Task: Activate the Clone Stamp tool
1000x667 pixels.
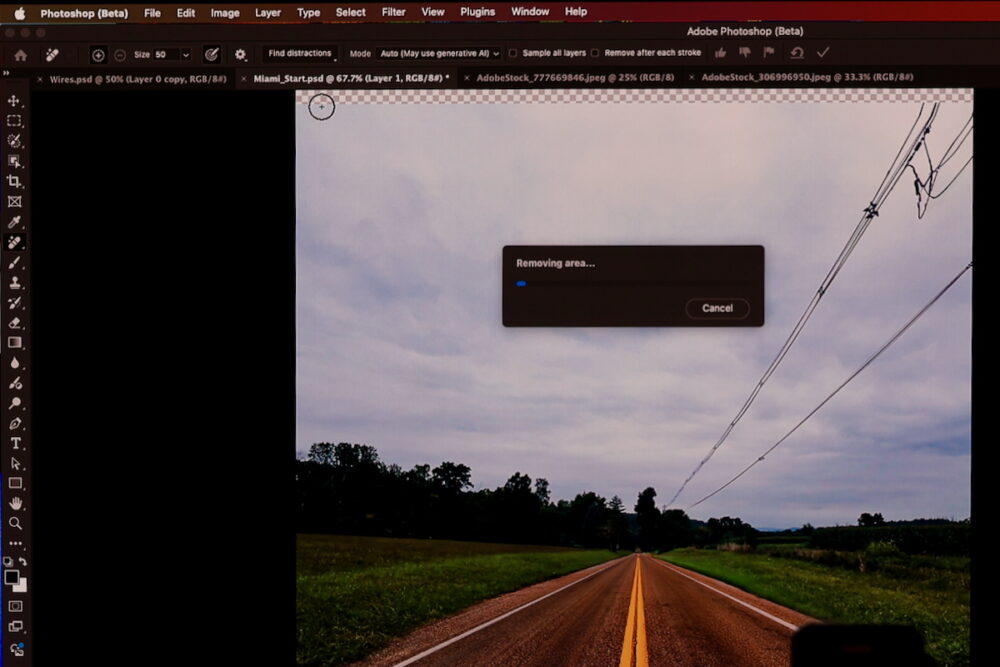Action: tap(14, 283)
